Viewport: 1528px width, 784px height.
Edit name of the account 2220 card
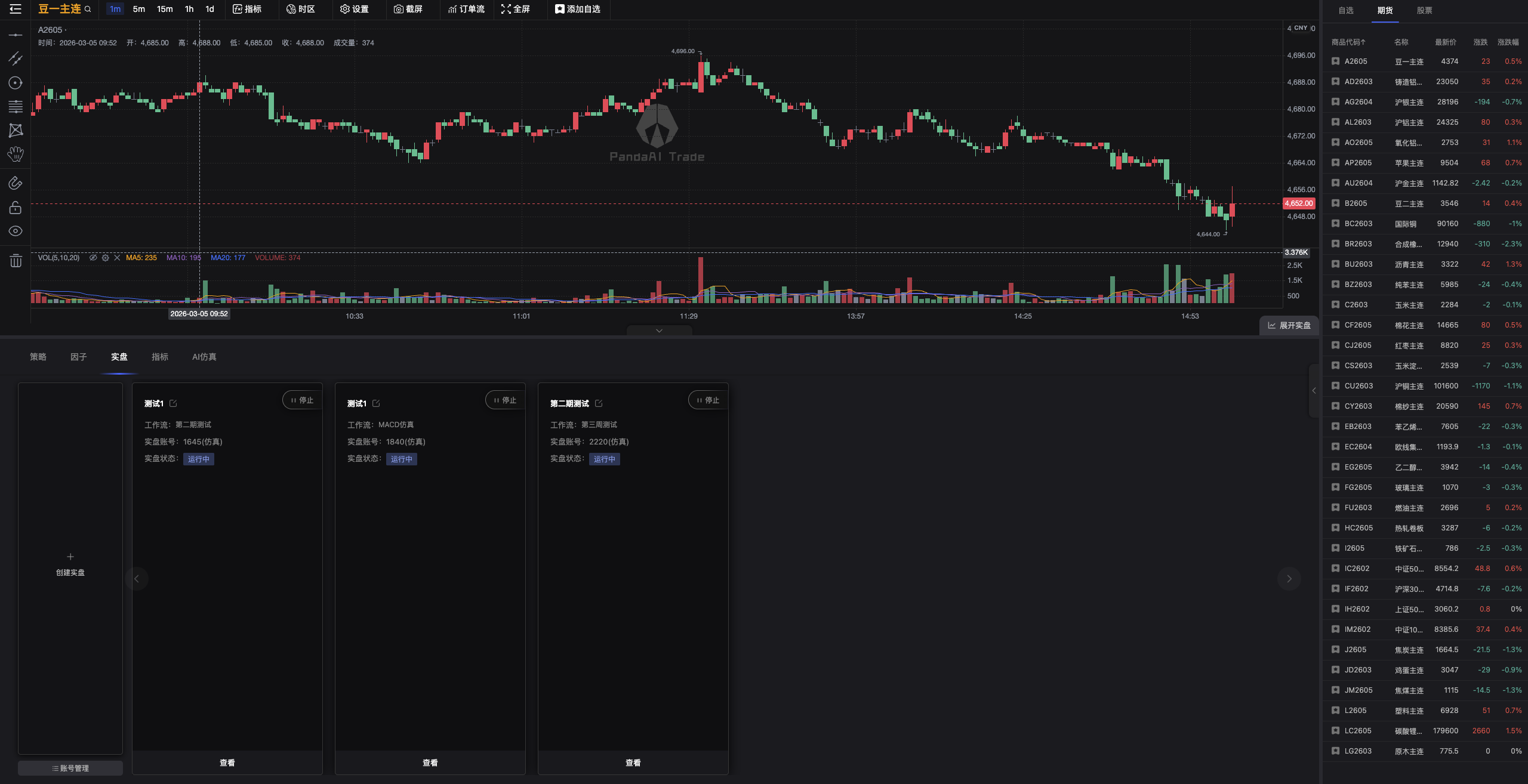pos(599,404)
